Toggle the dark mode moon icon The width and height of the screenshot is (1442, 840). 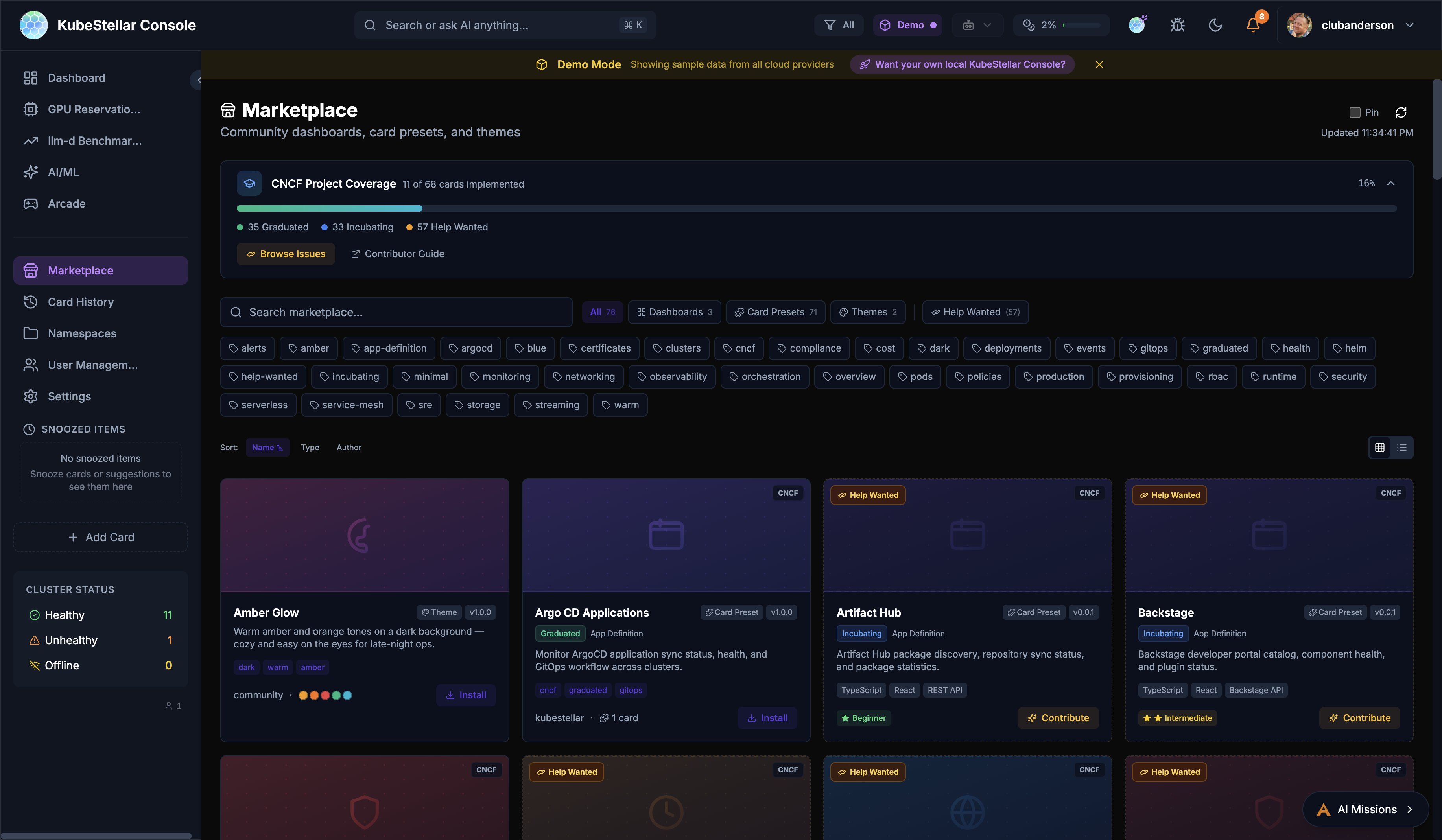coord(1215,25)
